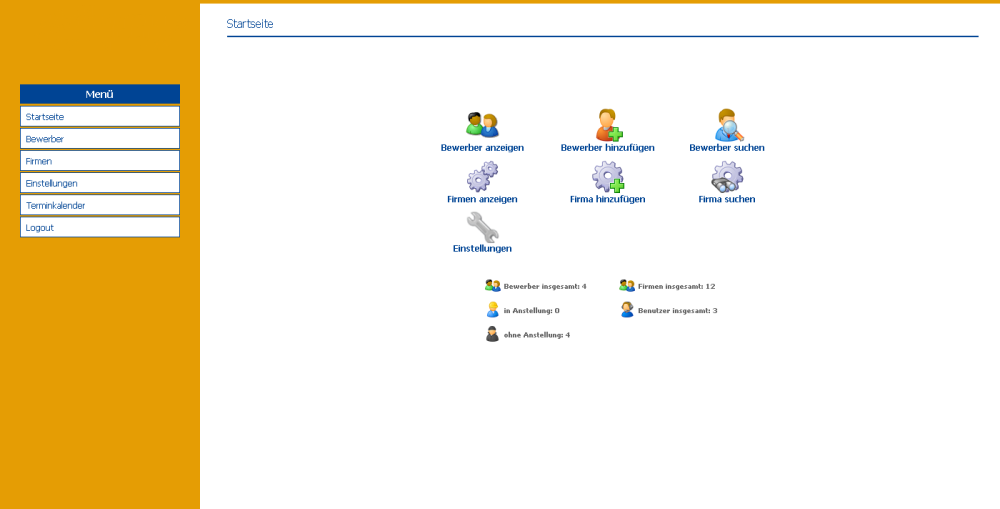Click the Firmen anzeigen text link
Image resolution: width=1000 pixels, height=509 pixels.
[482, 199]
